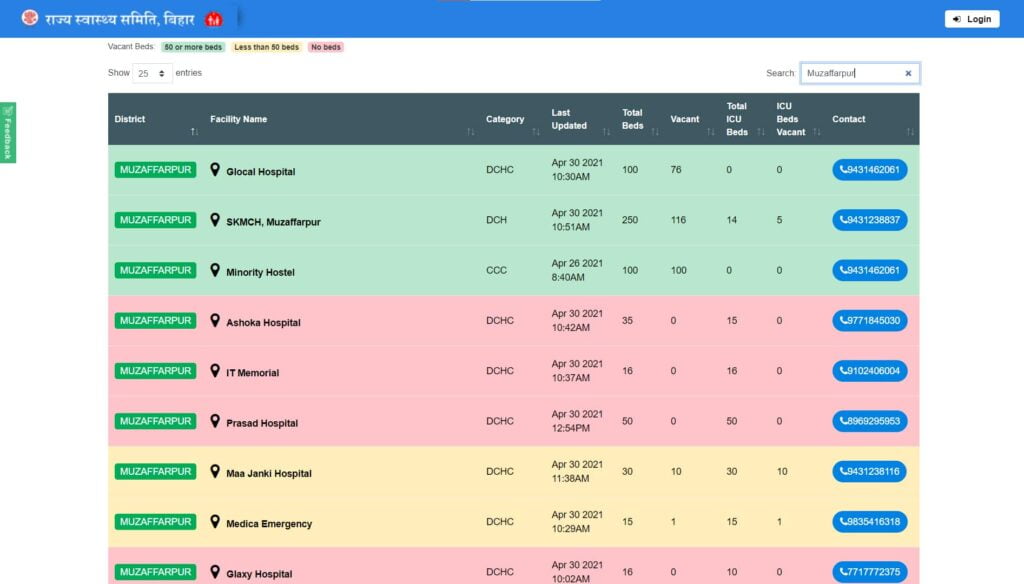Image resolution: width=1024 pixels, height=584 pixels.
Task: Toggle the No beds filter
Action: point(325,46)
